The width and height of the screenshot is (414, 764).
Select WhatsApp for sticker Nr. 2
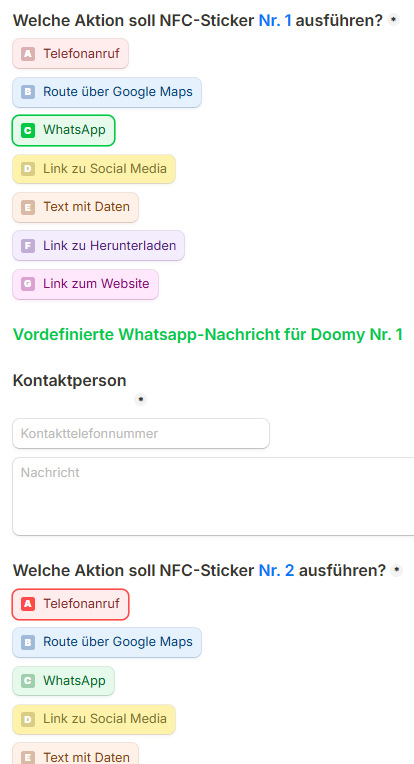(x=63, y=681)
